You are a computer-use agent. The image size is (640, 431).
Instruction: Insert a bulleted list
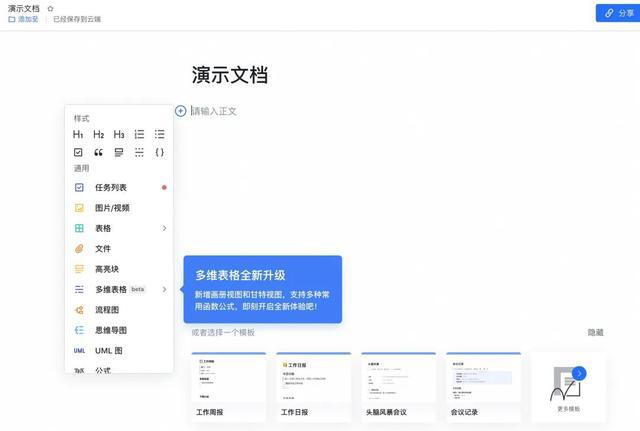160,134
